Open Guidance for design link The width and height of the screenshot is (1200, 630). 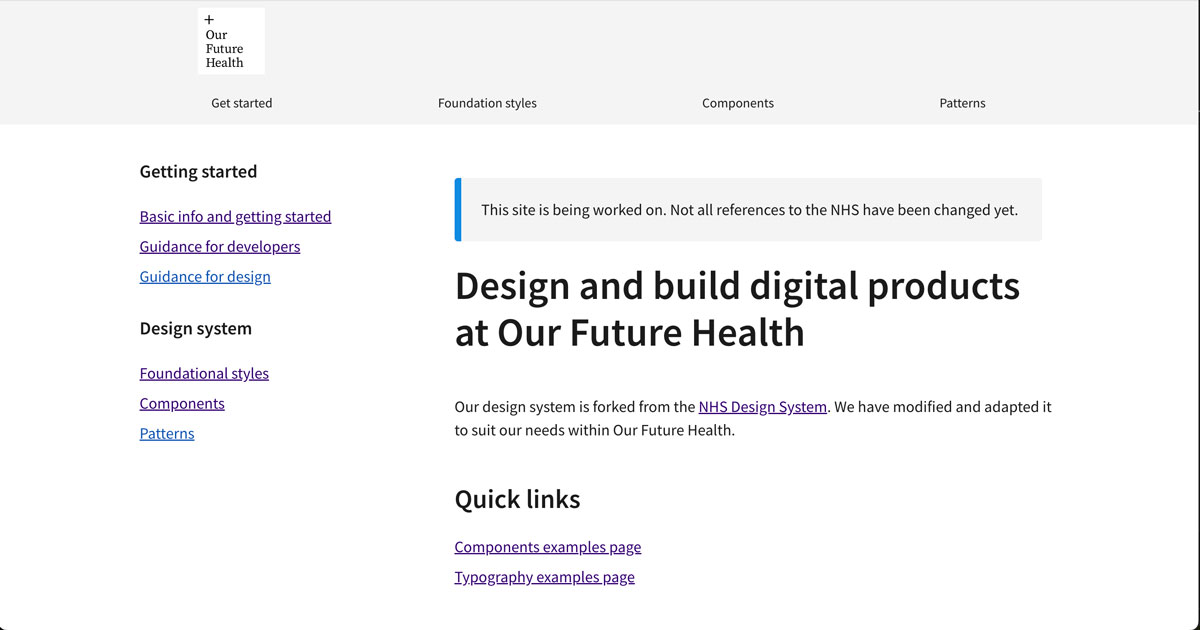click(x=205, y=276)
